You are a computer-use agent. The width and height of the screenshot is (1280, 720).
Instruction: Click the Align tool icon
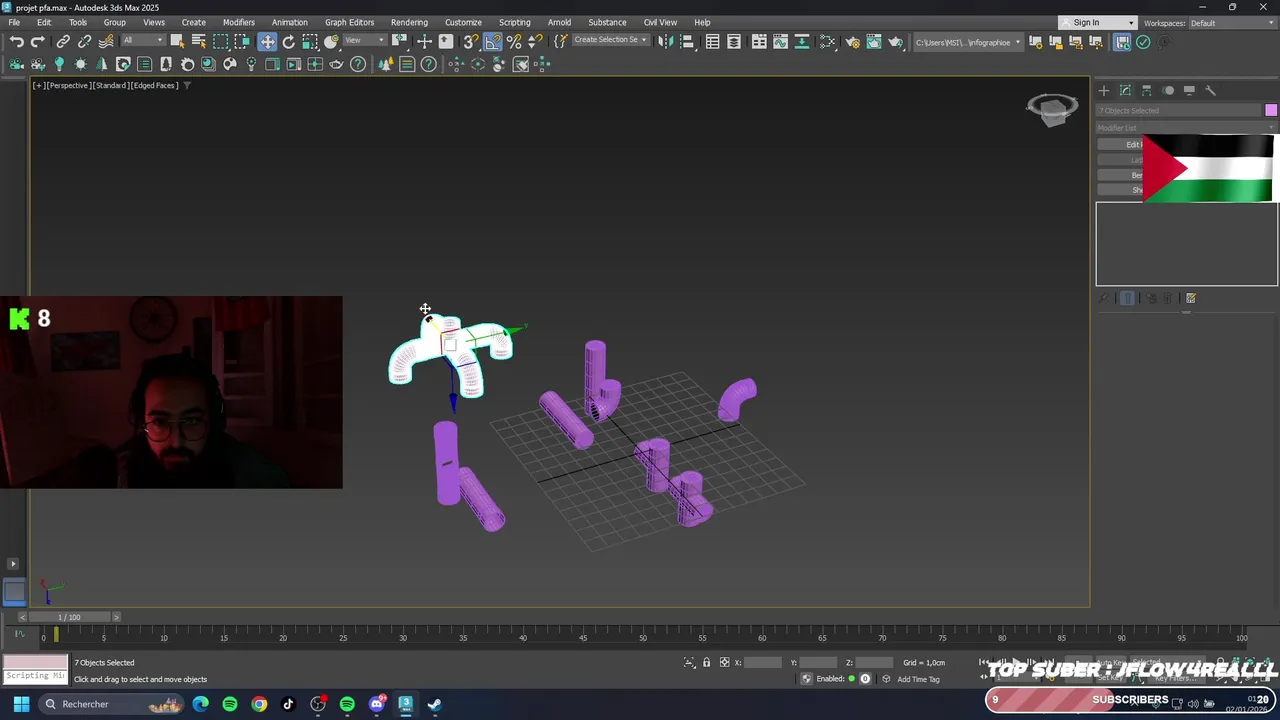687,41
